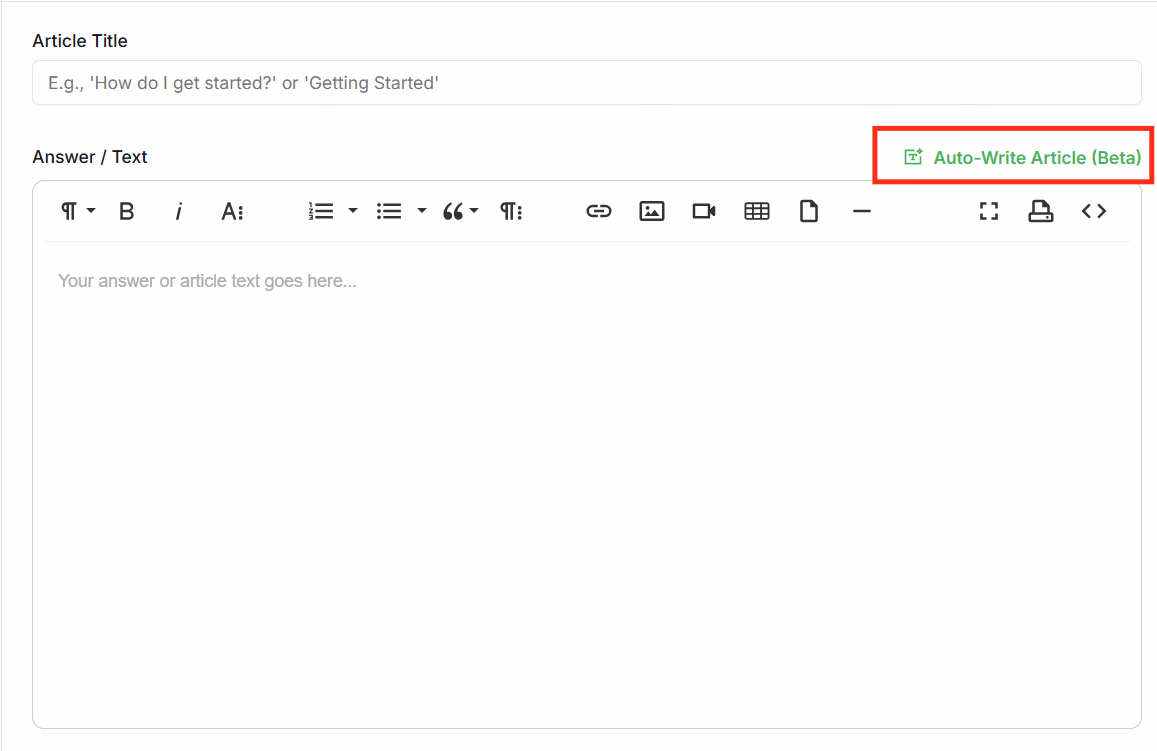Click the blockquote quote icon
The height and width of the screenshot is (751, 1157).
(453, 212)
